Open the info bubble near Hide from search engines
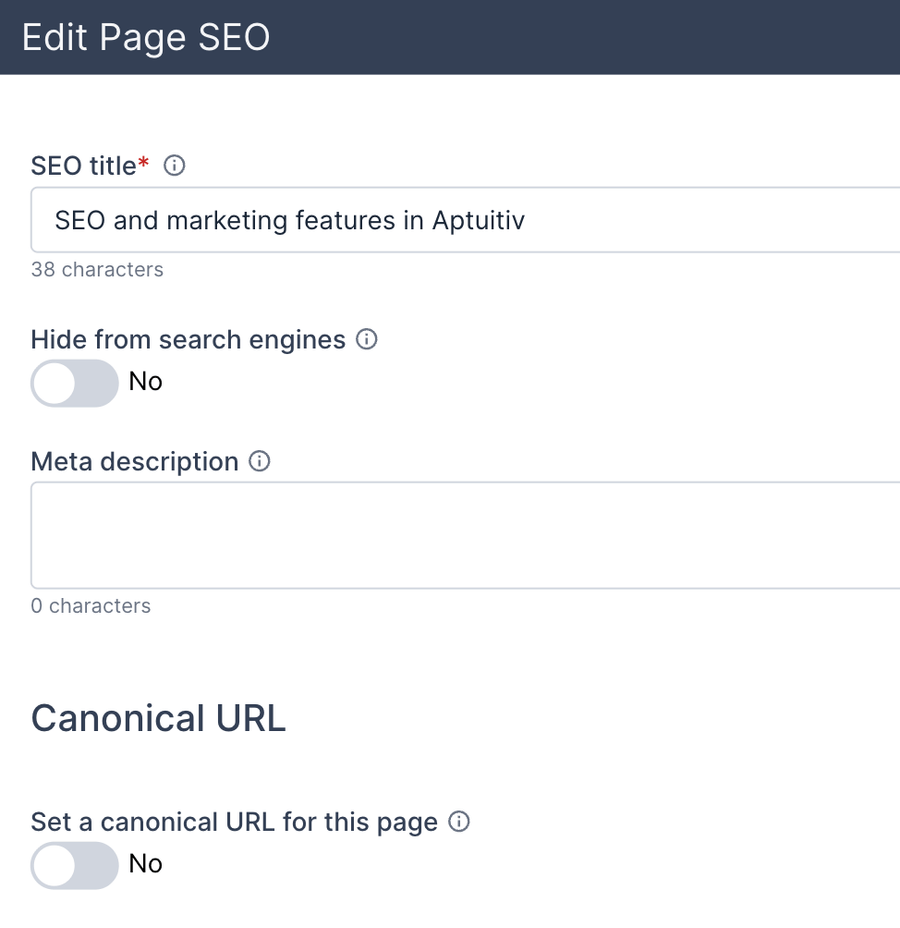 coord(366,339)
